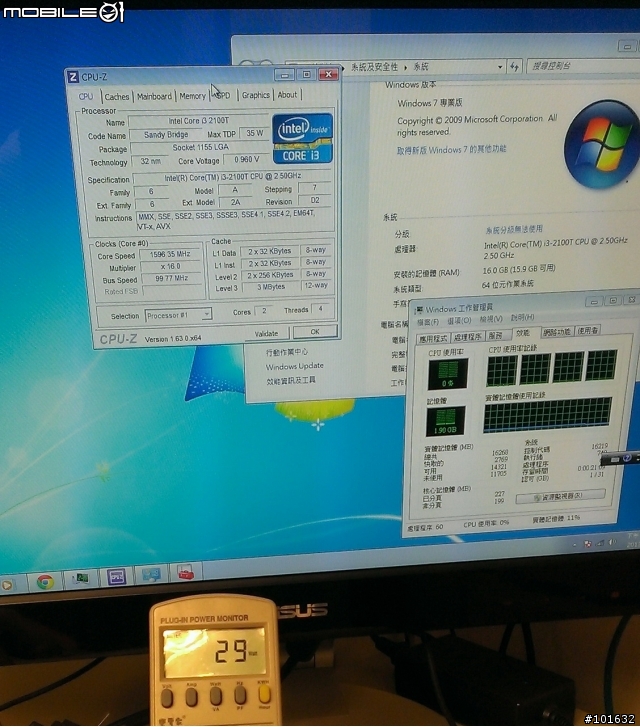Click the Package Socket 1155 LGA field
The height and width of the screenshot is (727, 640).
coord(200,147)
